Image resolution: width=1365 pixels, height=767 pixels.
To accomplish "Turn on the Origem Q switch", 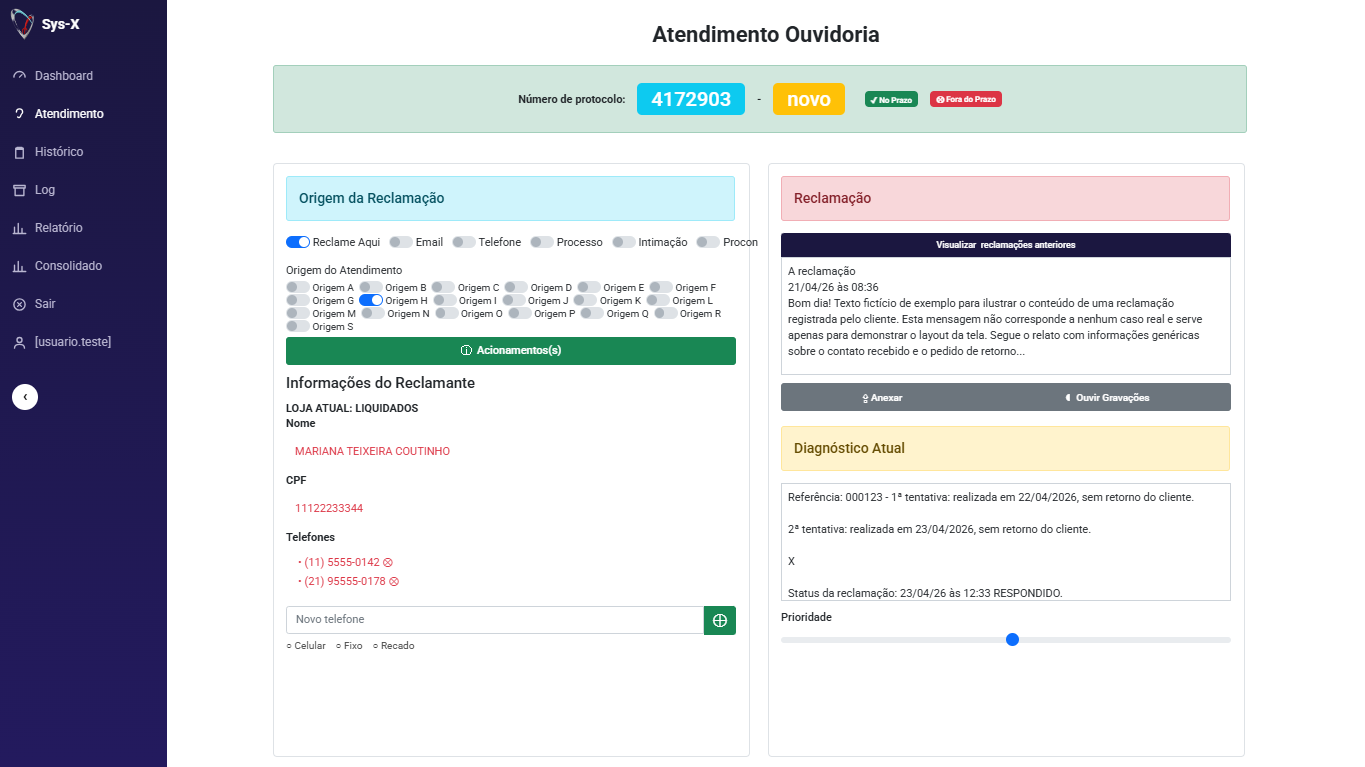I will click(592, 313).
